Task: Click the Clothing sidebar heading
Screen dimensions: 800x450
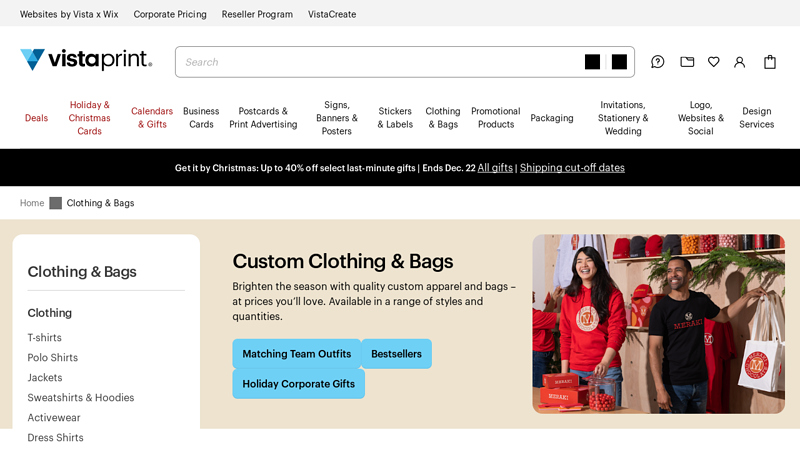Action: [x=49, y=313]
